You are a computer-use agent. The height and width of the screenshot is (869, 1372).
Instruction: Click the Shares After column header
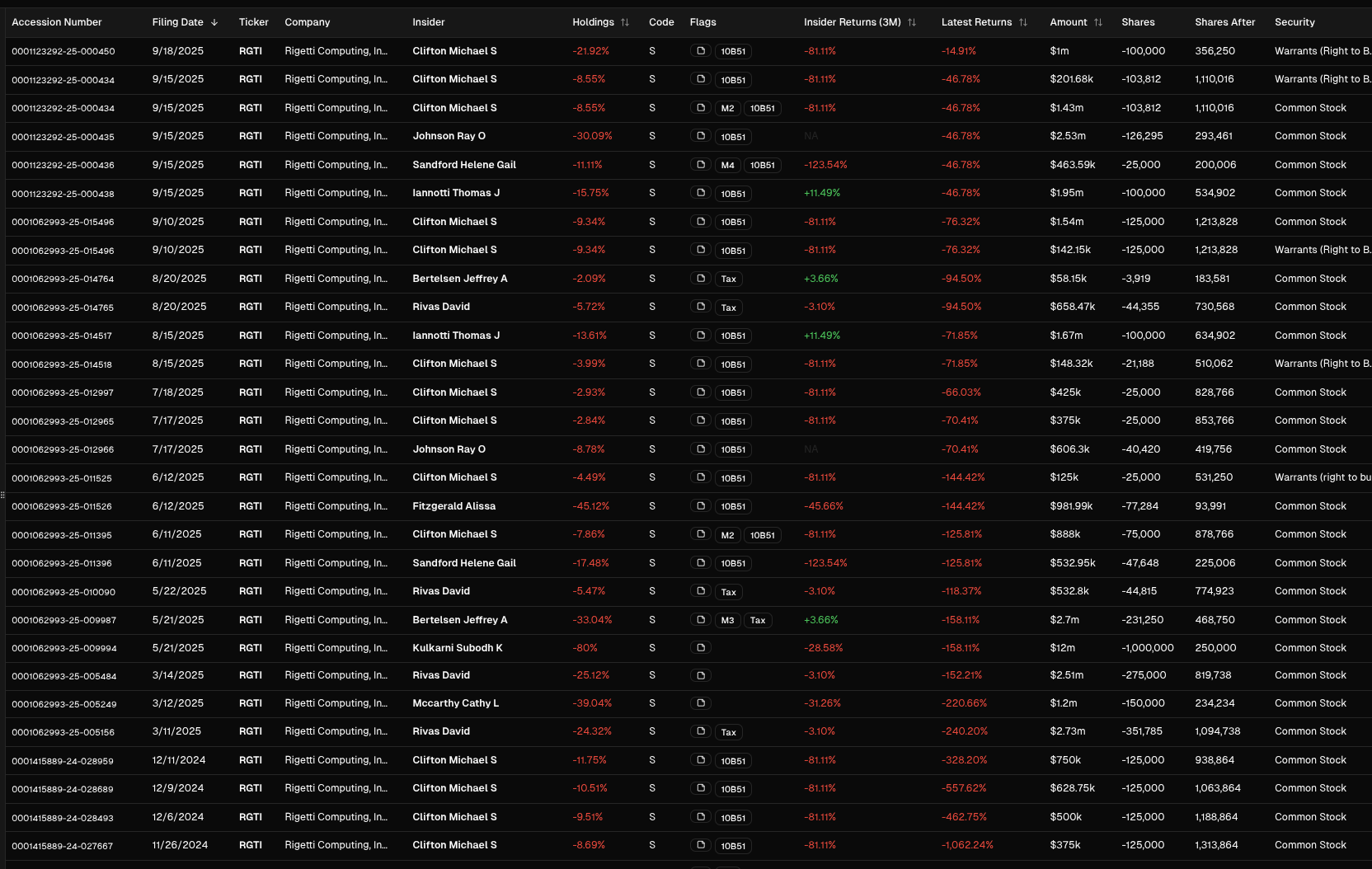1225,22
